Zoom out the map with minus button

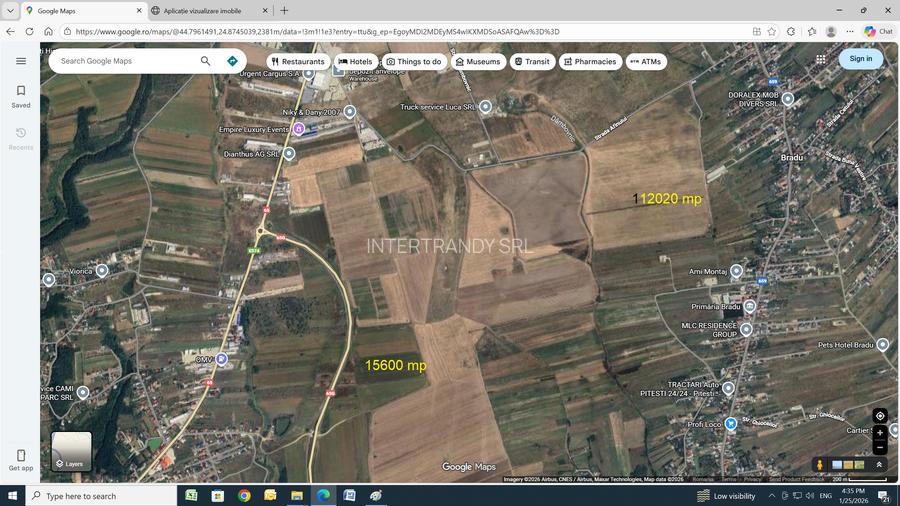pyautogui.click(x=880, y=447)
